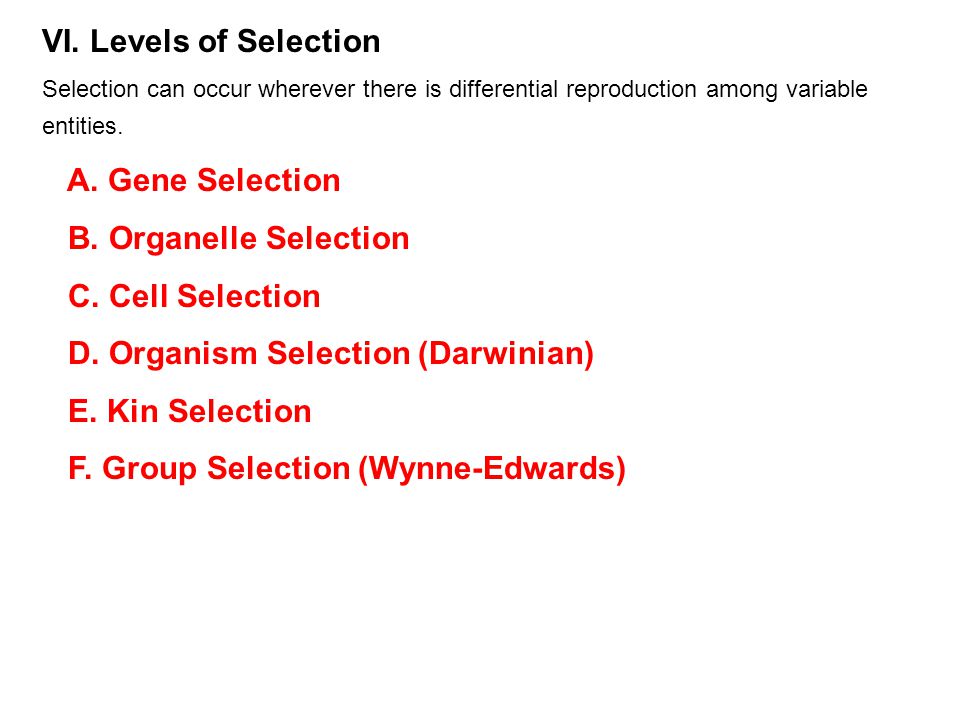
Task: Click the name 'Wynne-Edwards' in list
Action: point(492,468)
